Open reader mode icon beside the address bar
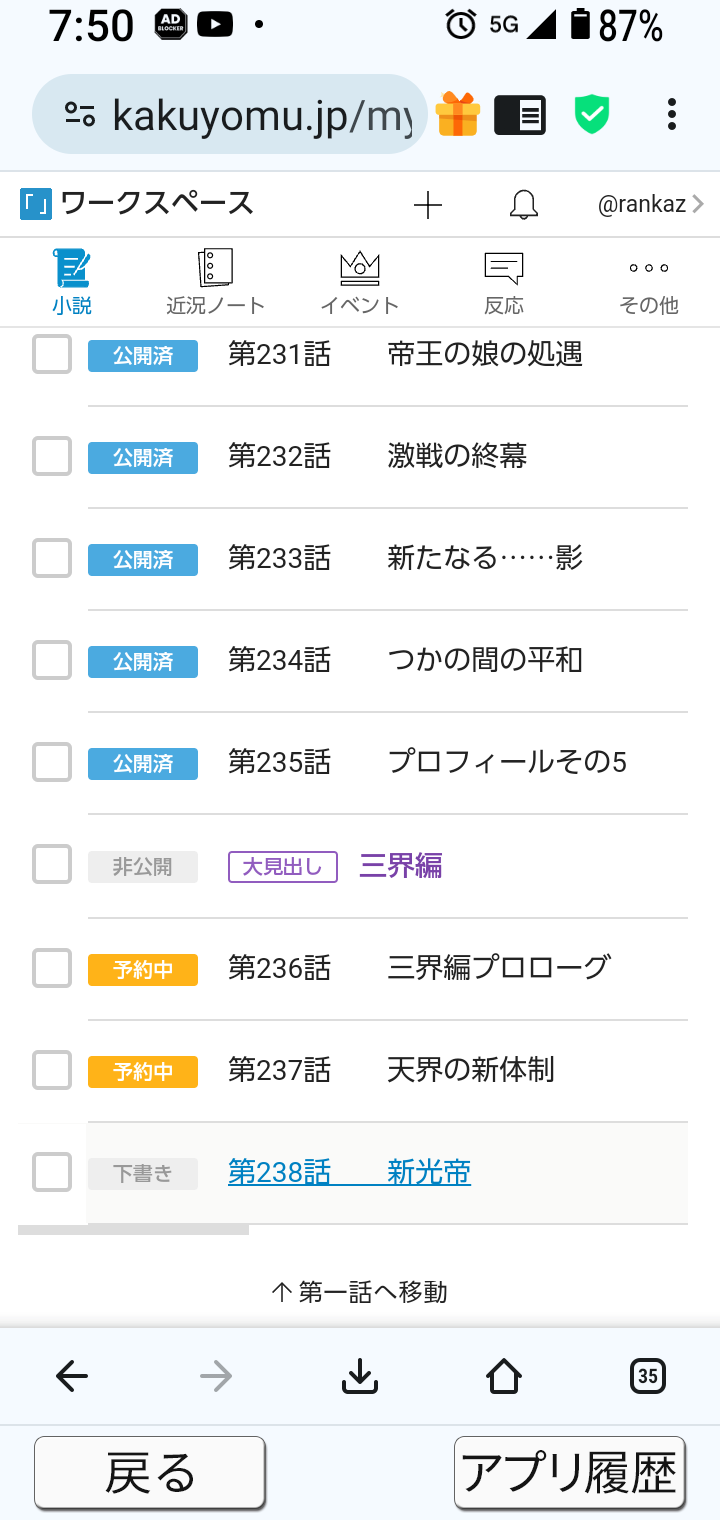The height and width of the screenshot is (1520, 720). (520, 114)
